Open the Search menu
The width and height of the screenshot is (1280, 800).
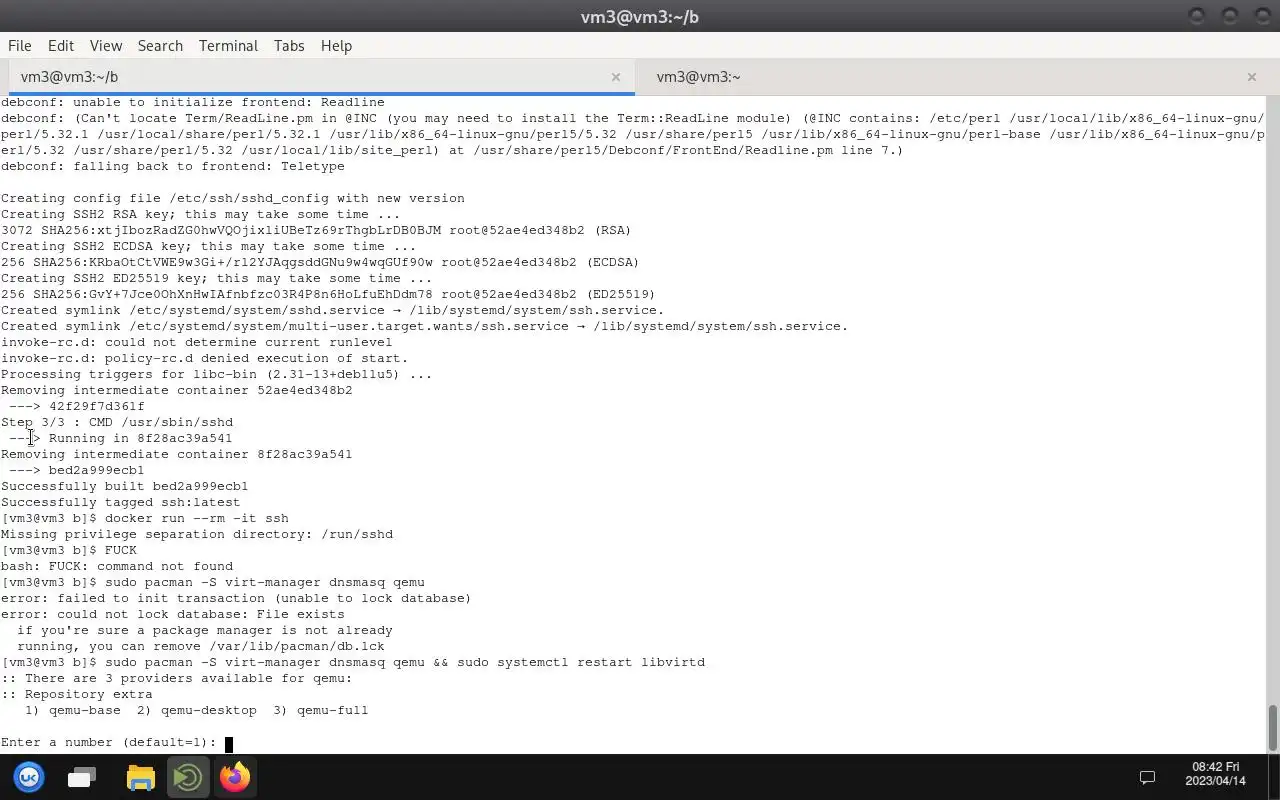[160, 46]
